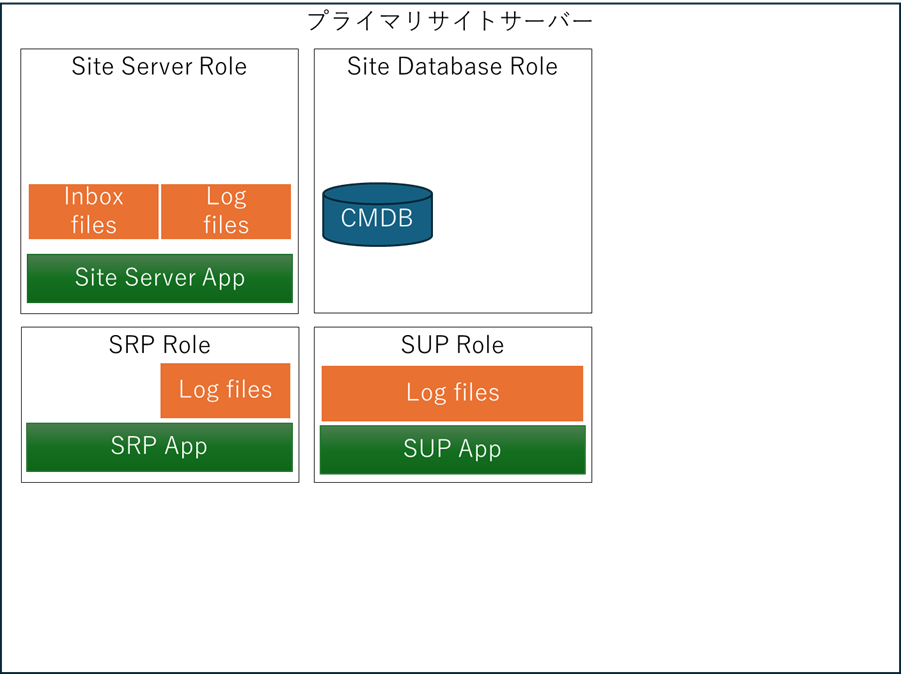901x674 pixels.
Task: Click the プライマリサイトサーバー title text
Action: (450, 21)
